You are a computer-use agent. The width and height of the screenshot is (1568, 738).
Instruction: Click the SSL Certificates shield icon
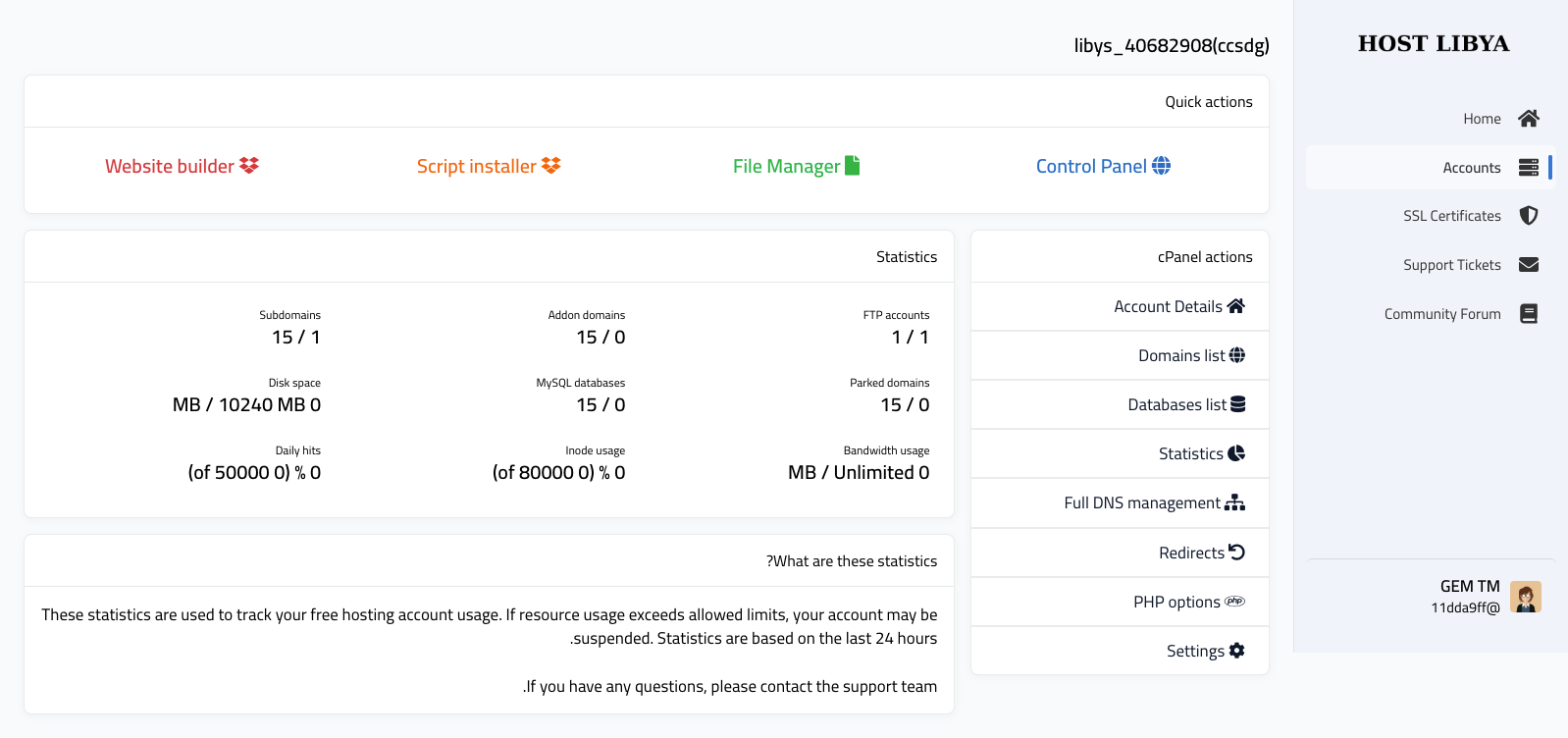tap(1528, 216)
